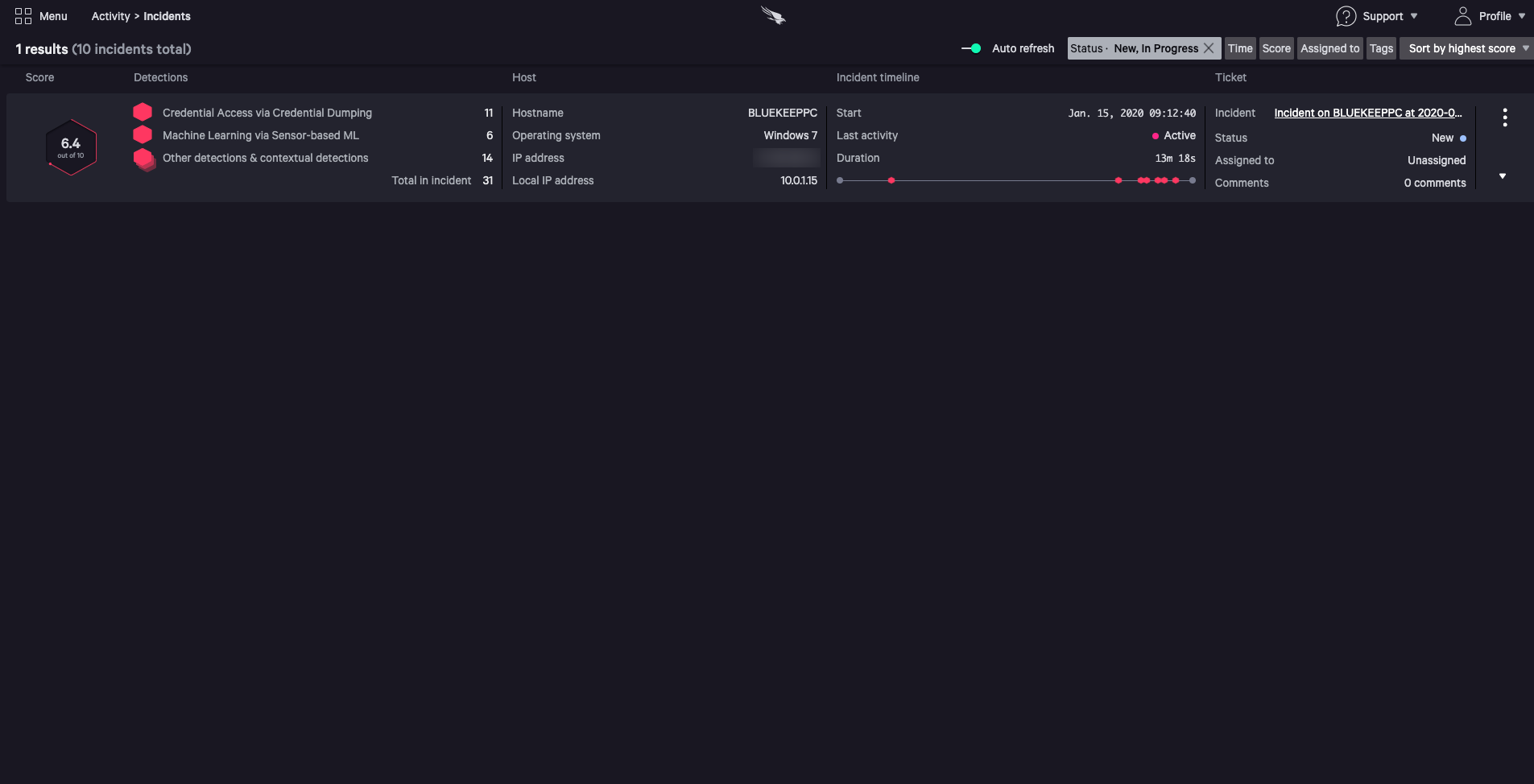Click the Machine Learning detection hexagon icon
Viewport: 1534px width, 784px height.
point(143,134)
